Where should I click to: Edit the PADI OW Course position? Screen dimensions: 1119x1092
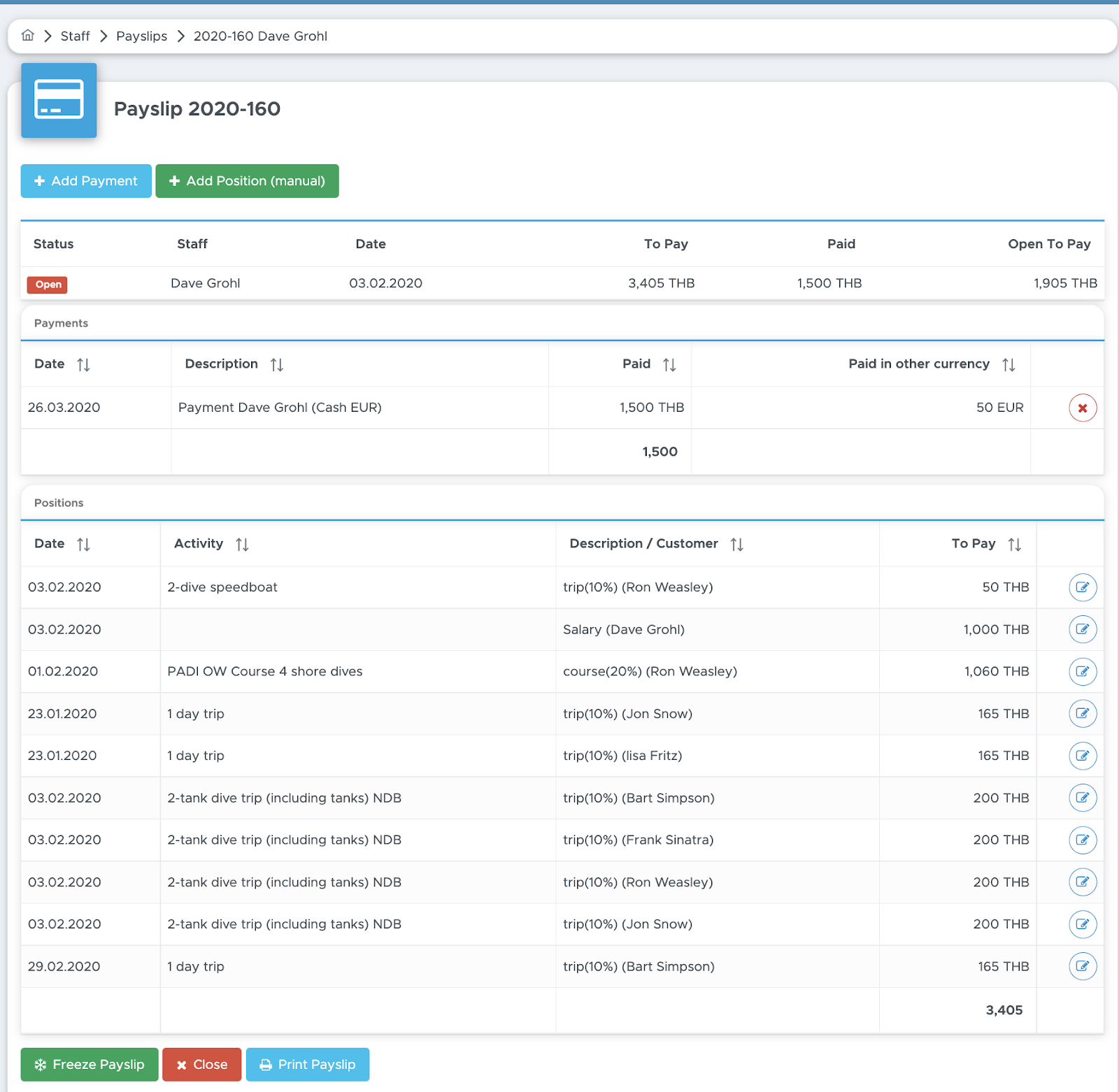click(1082, 672)
